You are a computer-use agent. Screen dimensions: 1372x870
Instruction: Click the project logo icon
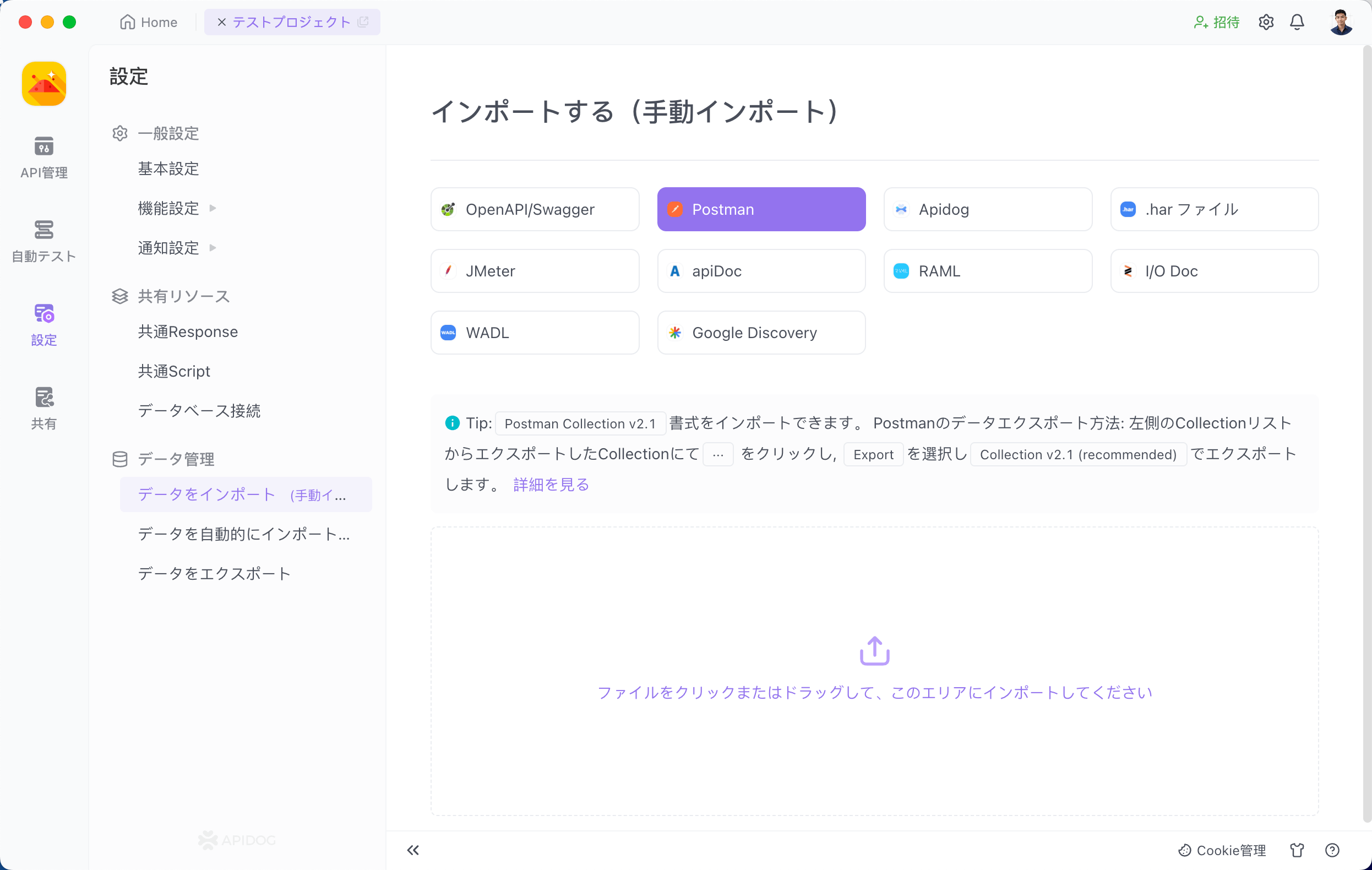(44, 84)
